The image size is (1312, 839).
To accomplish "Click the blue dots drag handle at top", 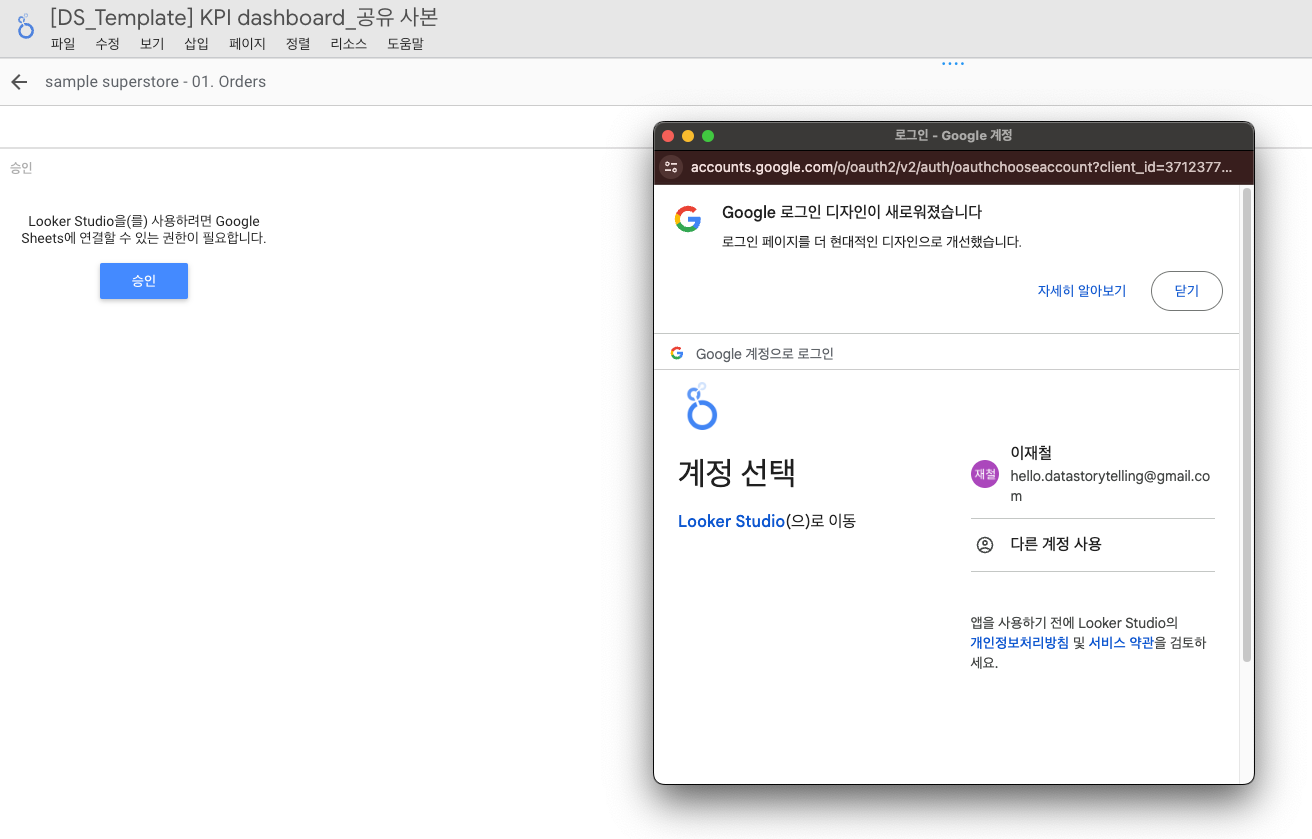I will (x=953, y=64).
